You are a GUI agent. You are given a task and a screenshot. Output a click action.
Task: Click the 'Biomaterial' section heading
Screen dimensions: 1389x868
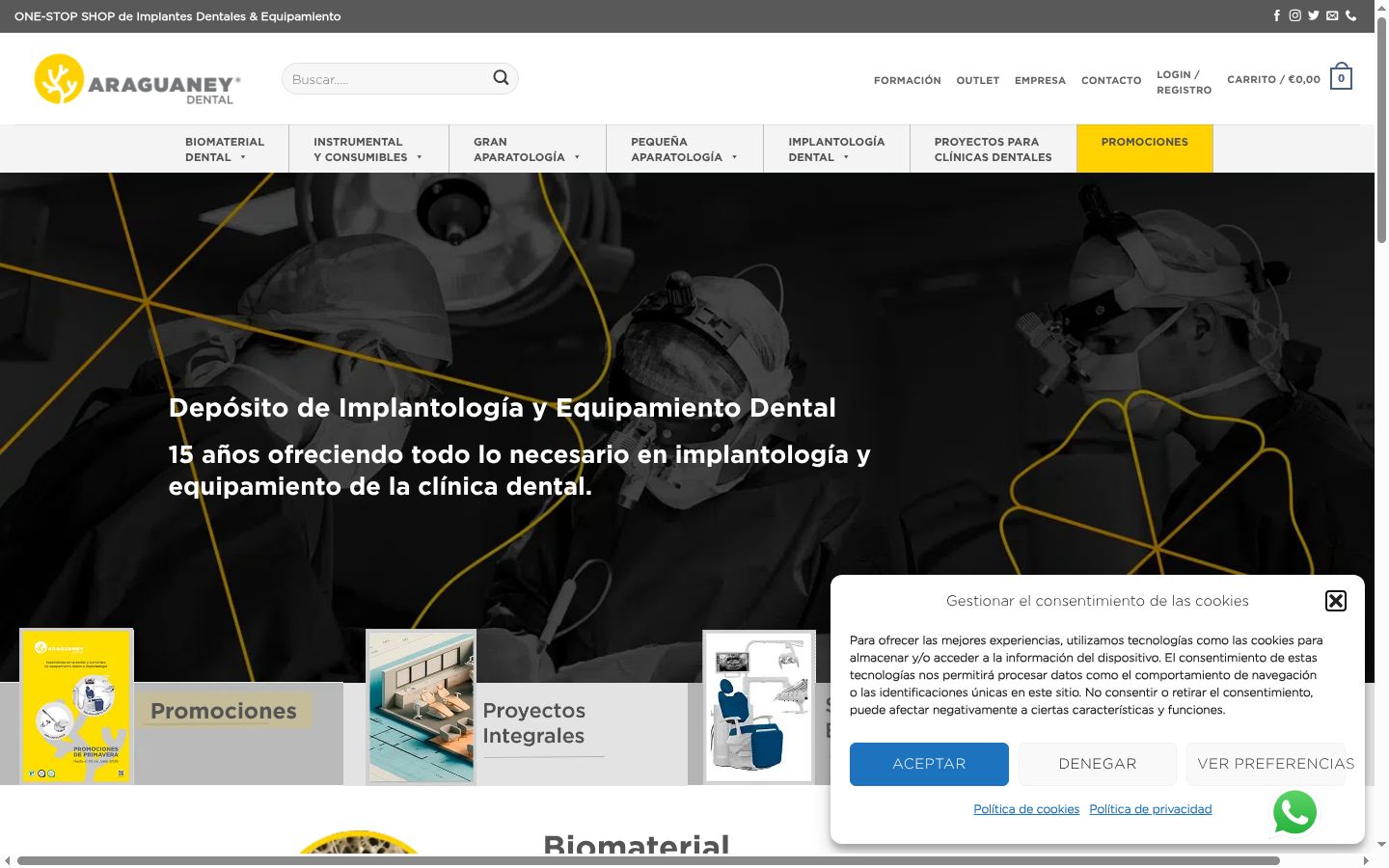coord(637,845)
